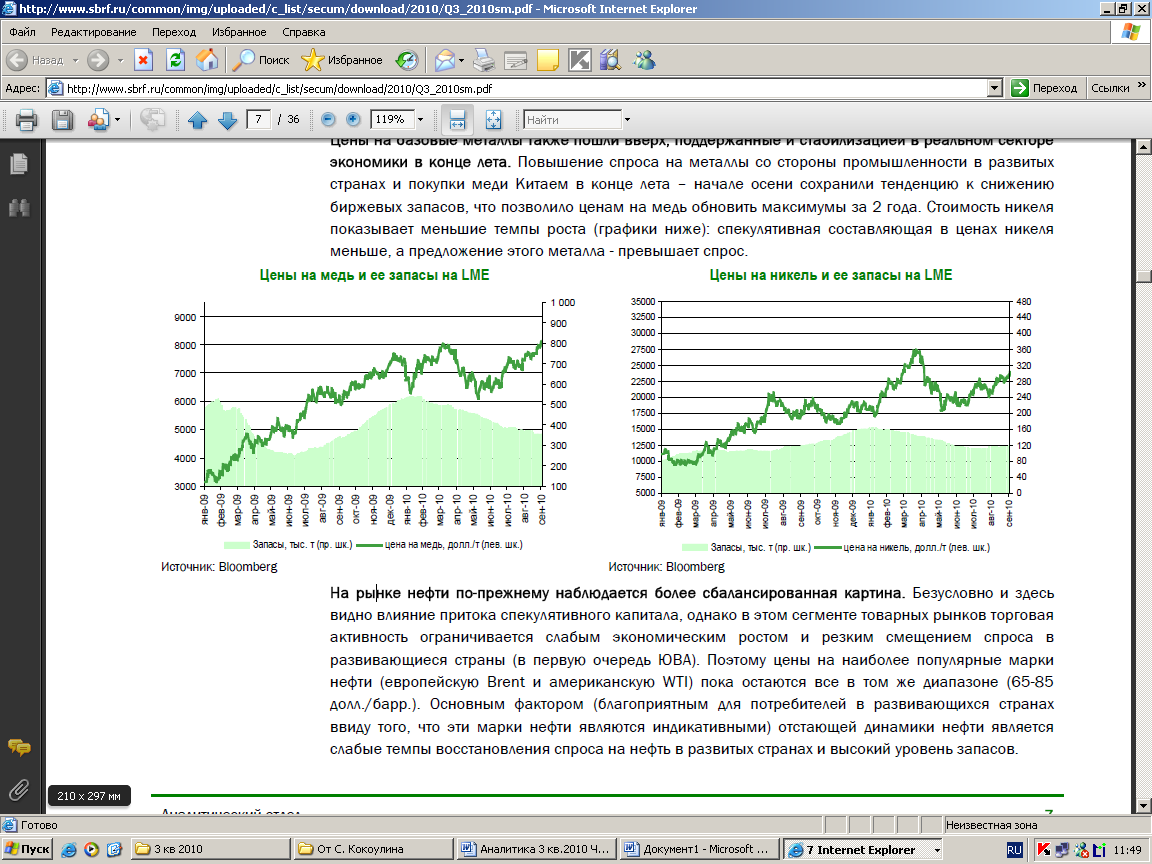Open the Поиск search pane
The width and height of the screenshot is (1152, 864).
(262, 60)
